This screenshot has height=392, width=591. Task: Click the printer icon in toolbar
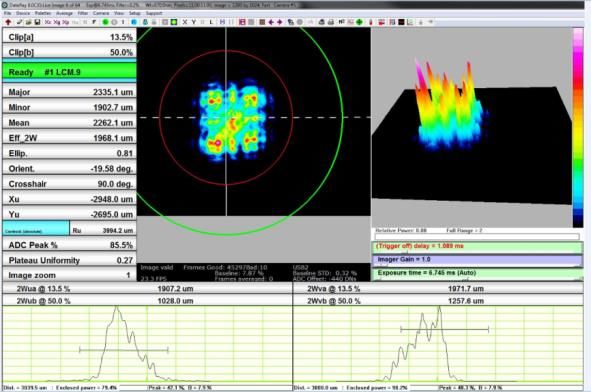coord(331,22)
